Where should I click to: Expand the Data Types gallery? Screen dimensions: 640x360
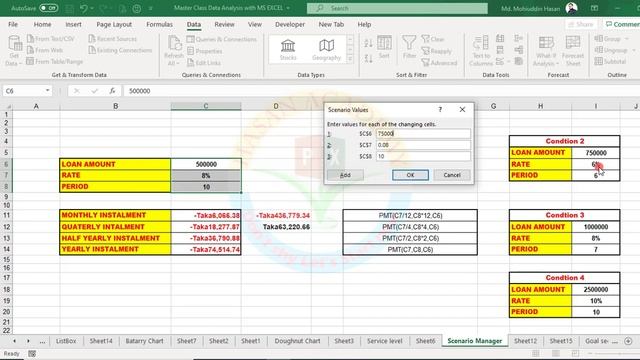coord(350,59)
